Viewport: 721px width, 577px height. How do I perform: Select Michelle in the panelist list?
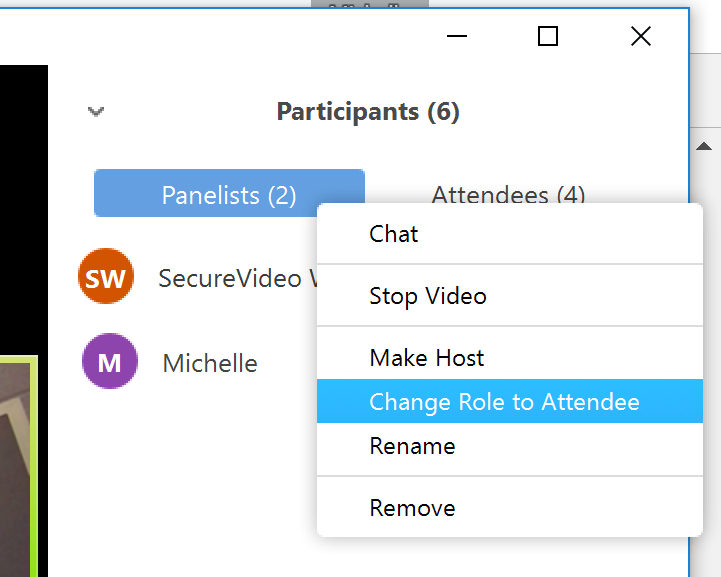pyautogui.click(x=210, y=363)
